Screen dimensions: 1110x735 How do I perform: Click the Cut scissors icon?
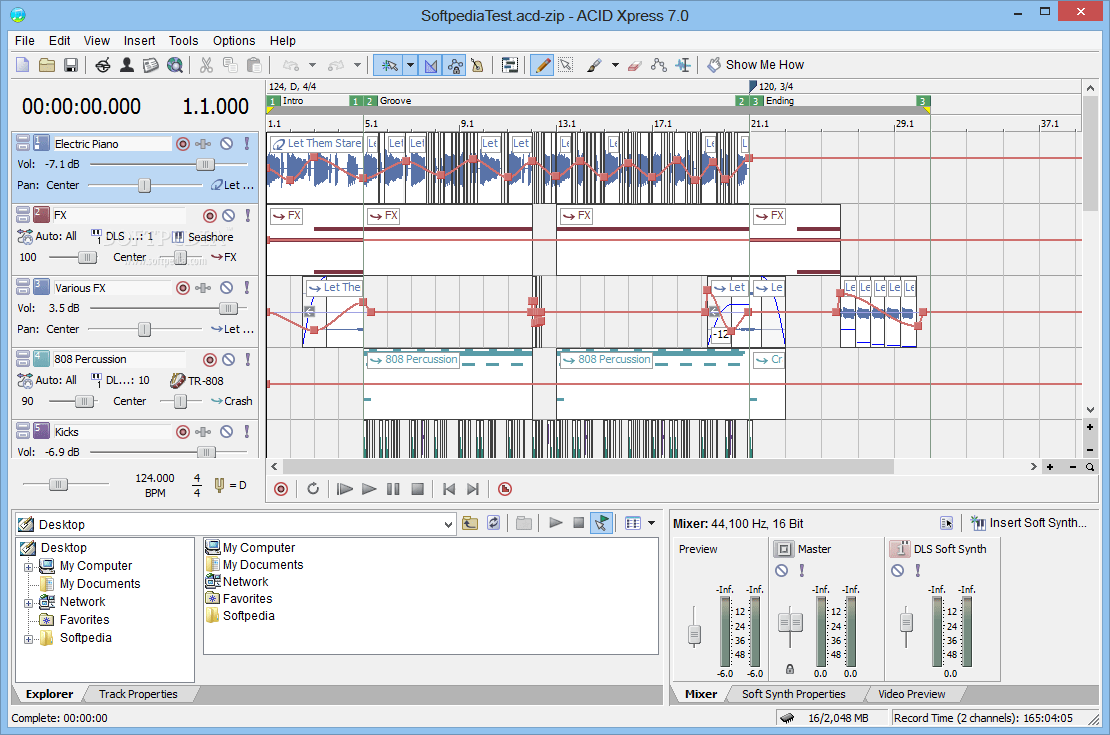coord(206,65)
